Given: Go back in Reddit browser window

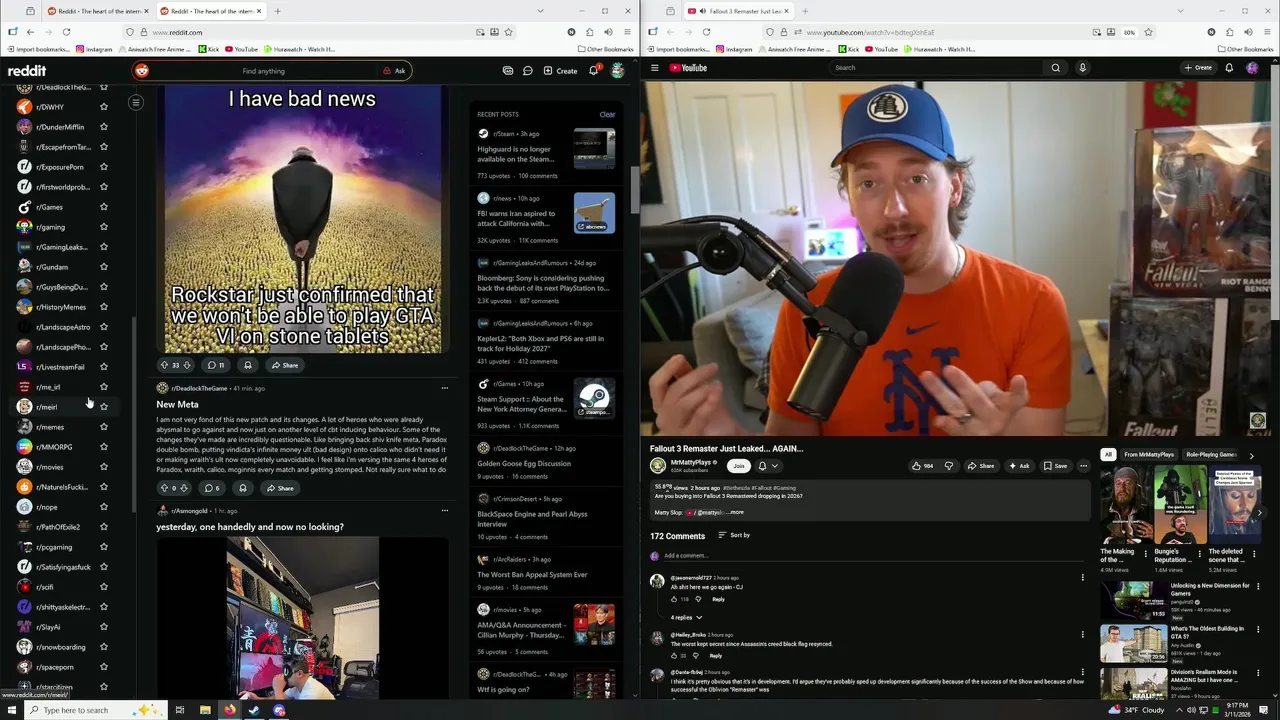Looking at the screenshot, I should coord(30,32).
